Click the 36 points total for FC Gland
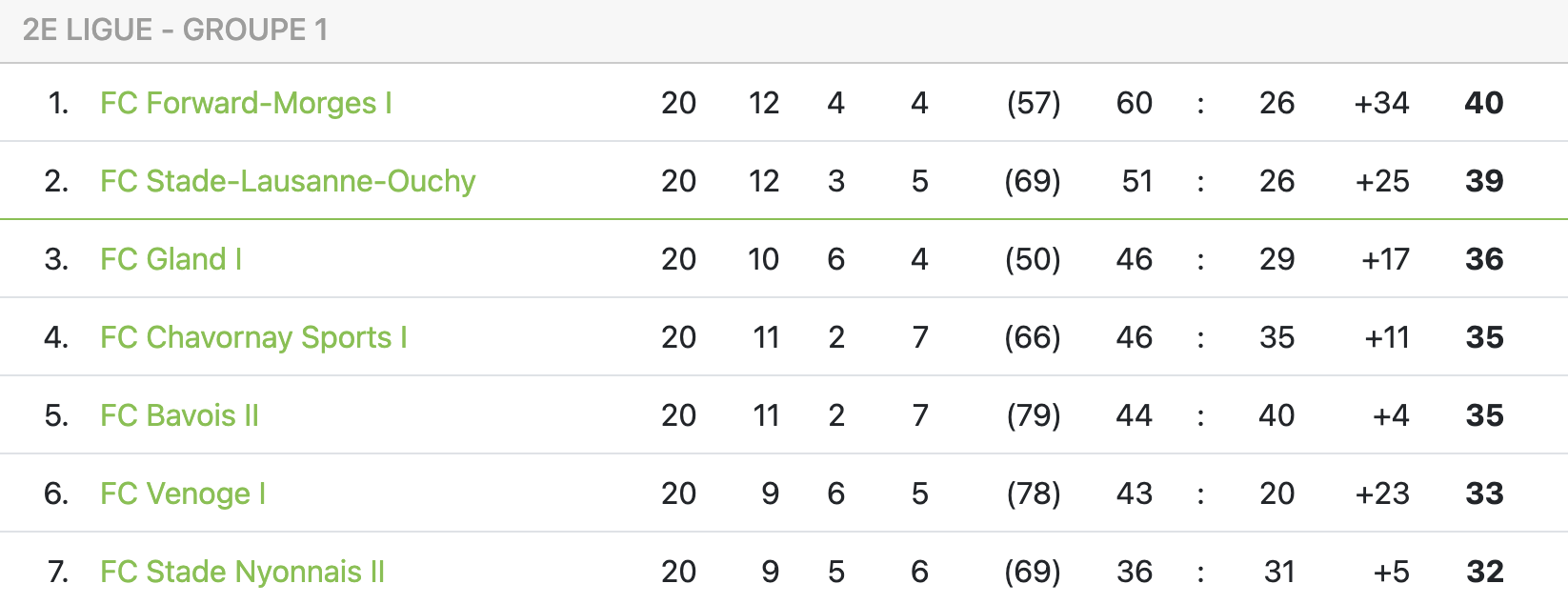Image resolution: width=1568 pixels, height=604 pixels. pyautogui.click(x=1483, y=259)
